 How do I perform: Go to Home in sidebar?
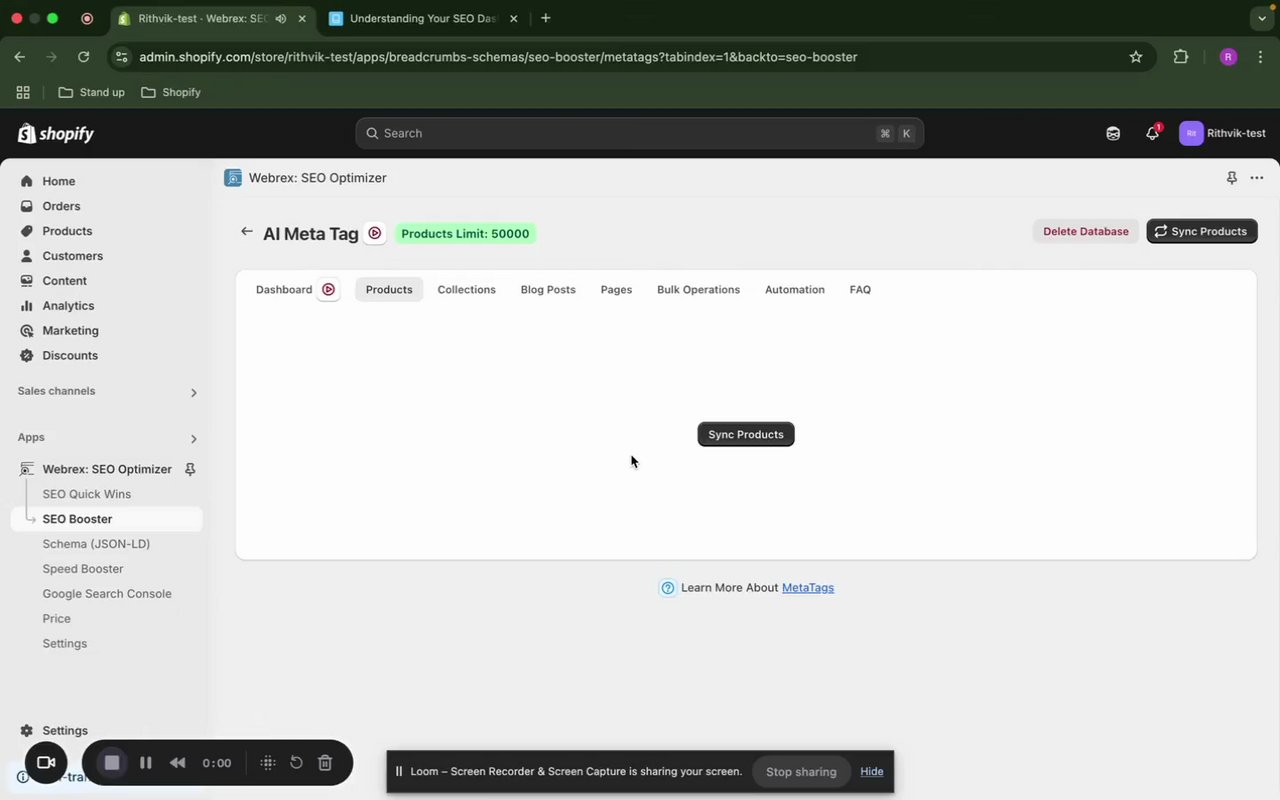[58, 181]
